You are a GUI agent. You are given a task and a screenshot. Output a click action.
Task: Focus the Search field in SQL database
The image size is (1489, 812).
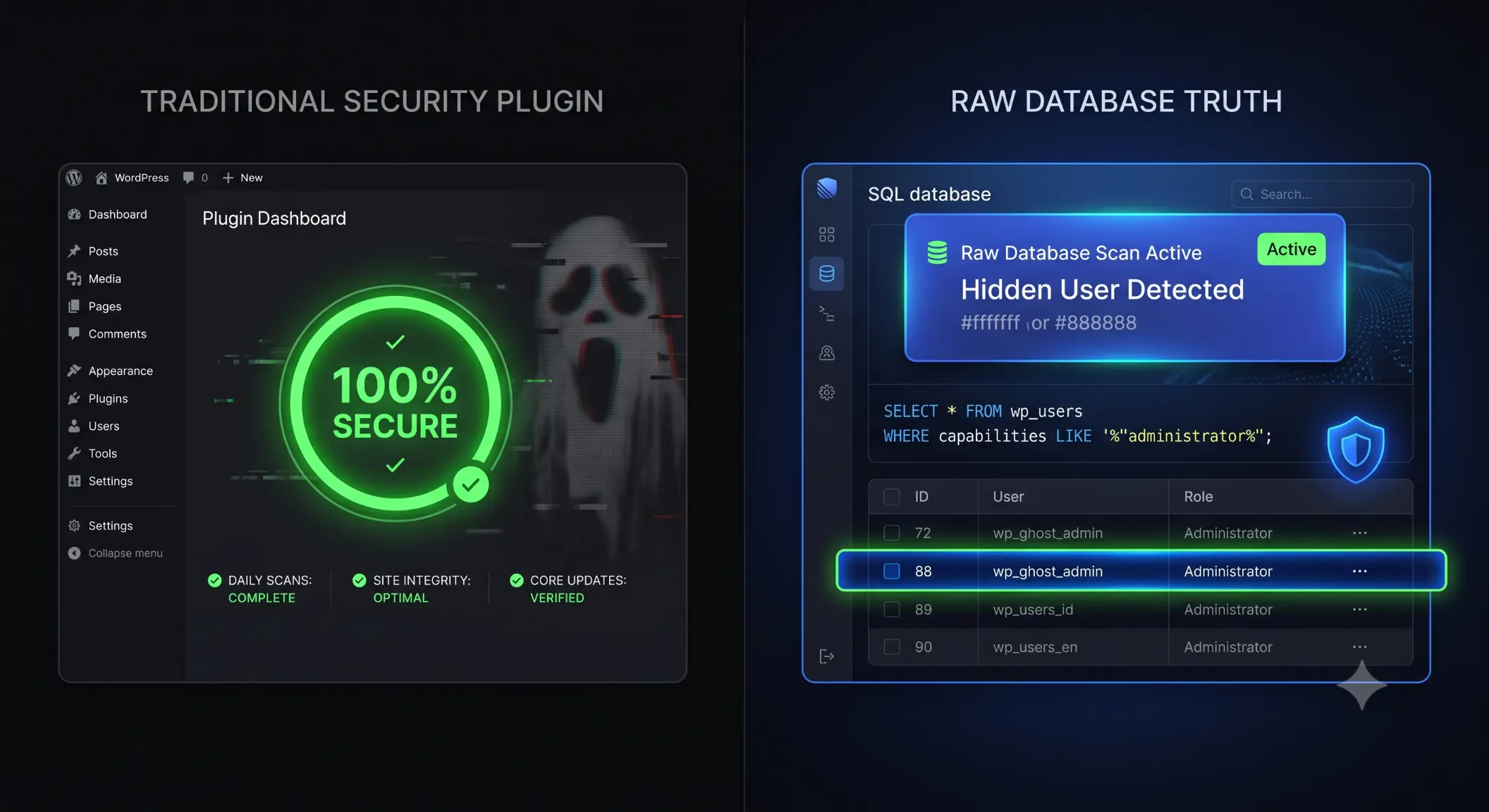(1322, 194)
